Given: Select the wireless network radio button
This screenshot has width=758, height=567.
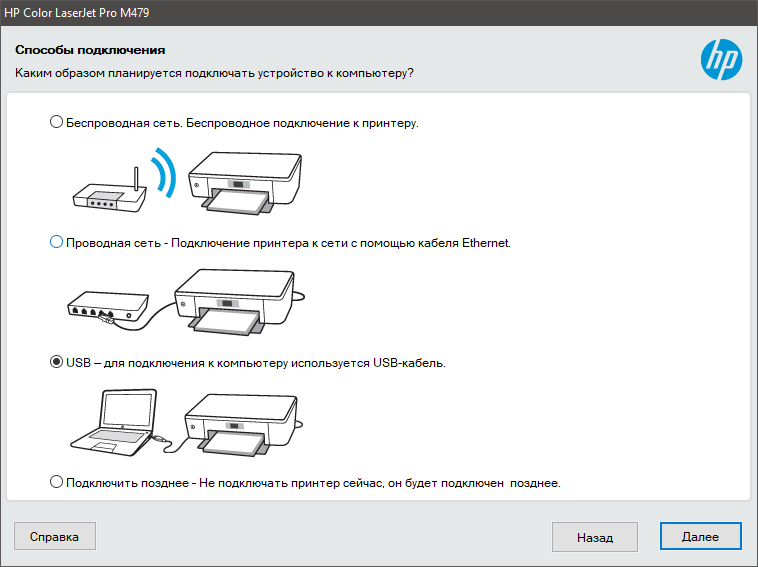Looking at the screenshot, I should coord(57,122).
